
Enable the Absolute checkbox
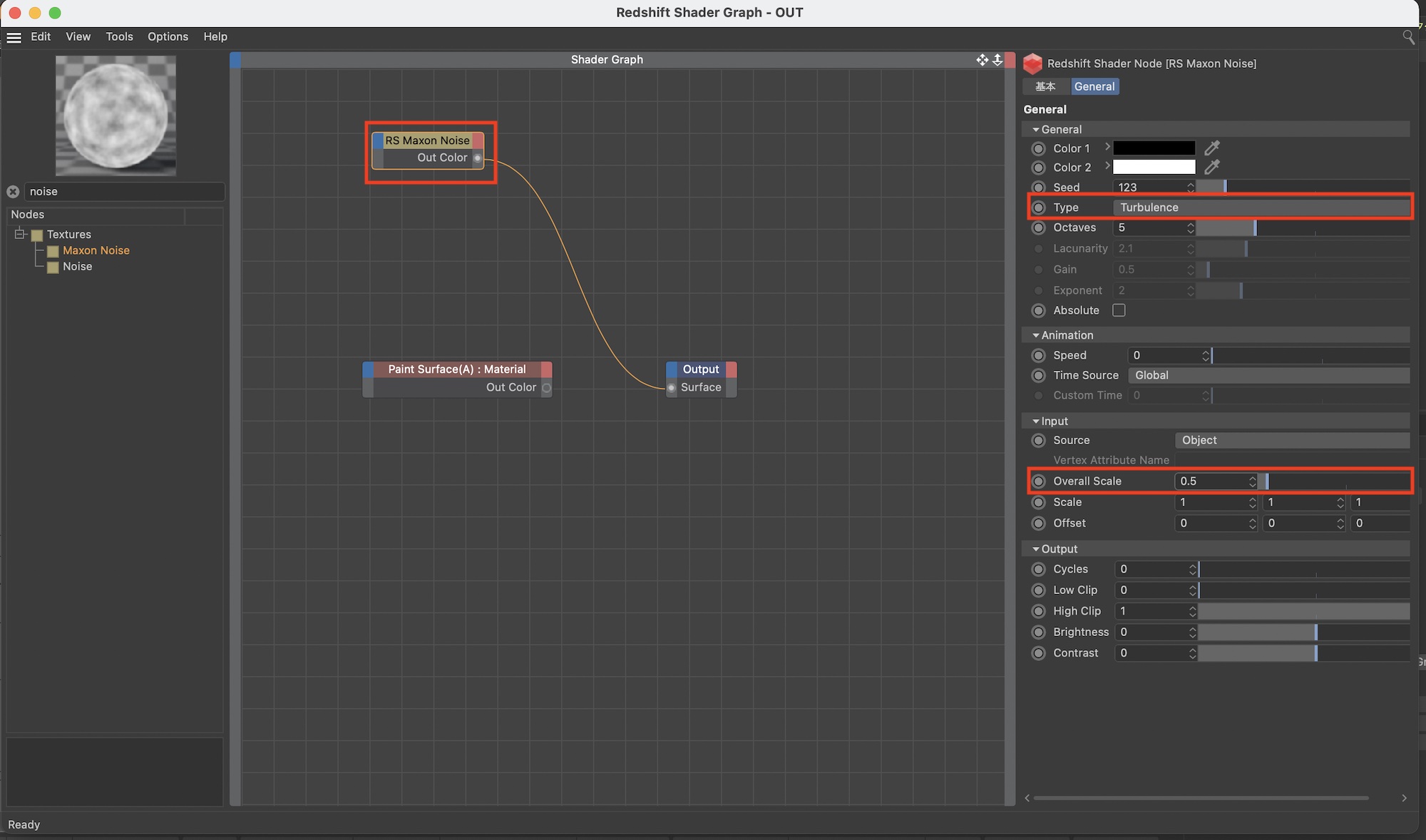[x=1119, y=310]
